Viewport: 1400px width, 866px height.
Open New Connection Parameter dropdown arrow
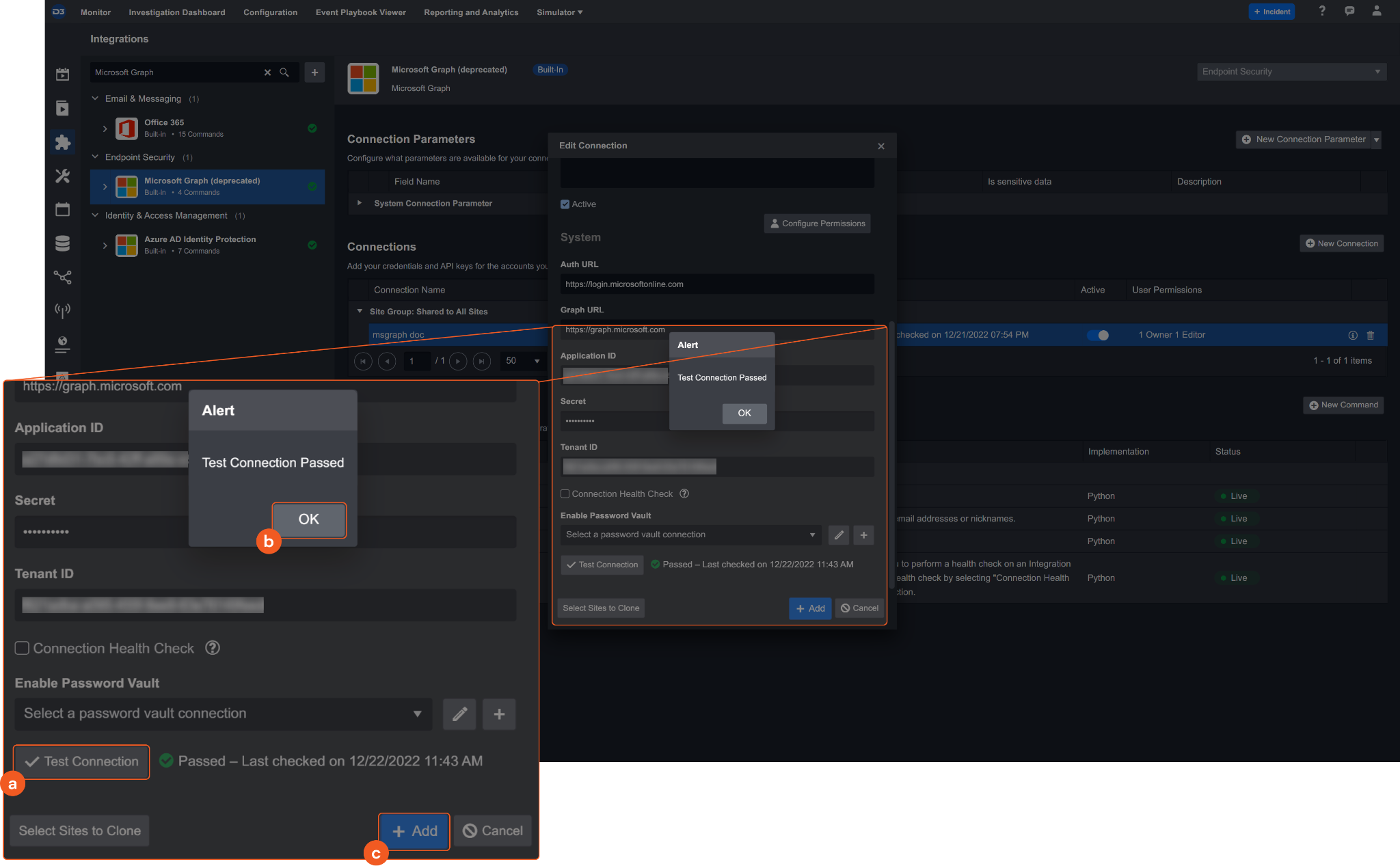coord(1377,139)
